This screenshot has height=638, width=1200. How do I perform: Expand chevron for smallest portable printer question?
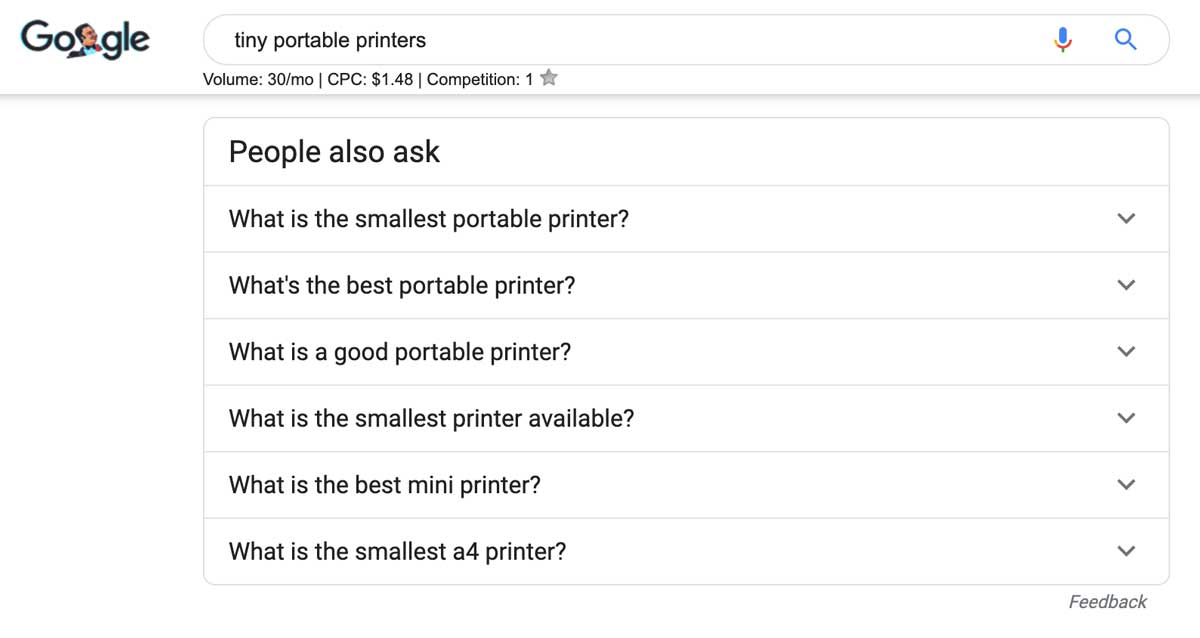tap(1126, 219)
